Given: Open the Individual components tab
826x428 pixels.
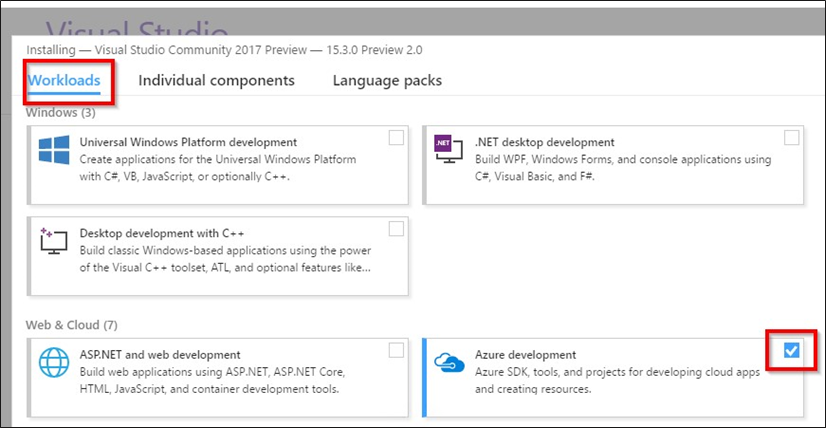Looking at the screenshot, I should pyautogui.click(x=216, y=80).
